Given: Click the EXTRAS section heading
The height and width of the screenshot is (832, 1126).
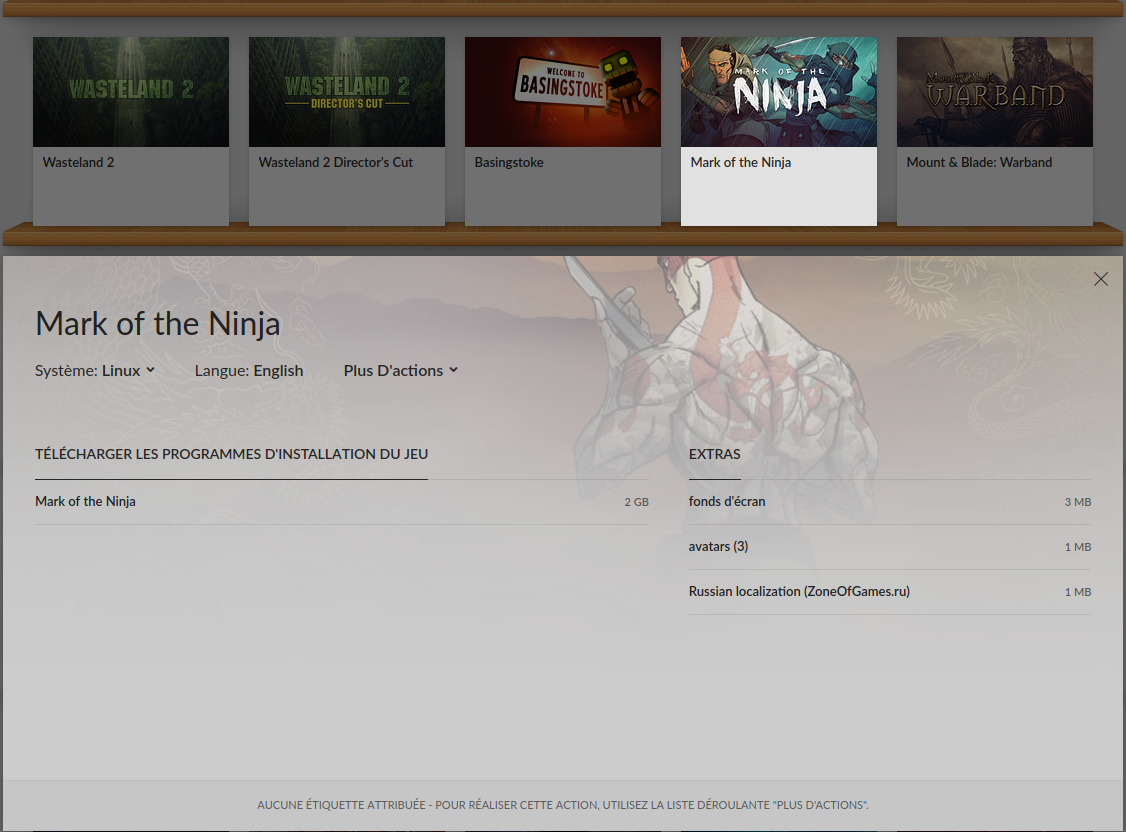Looking at the screenshot, I should [x=715, y=454].
